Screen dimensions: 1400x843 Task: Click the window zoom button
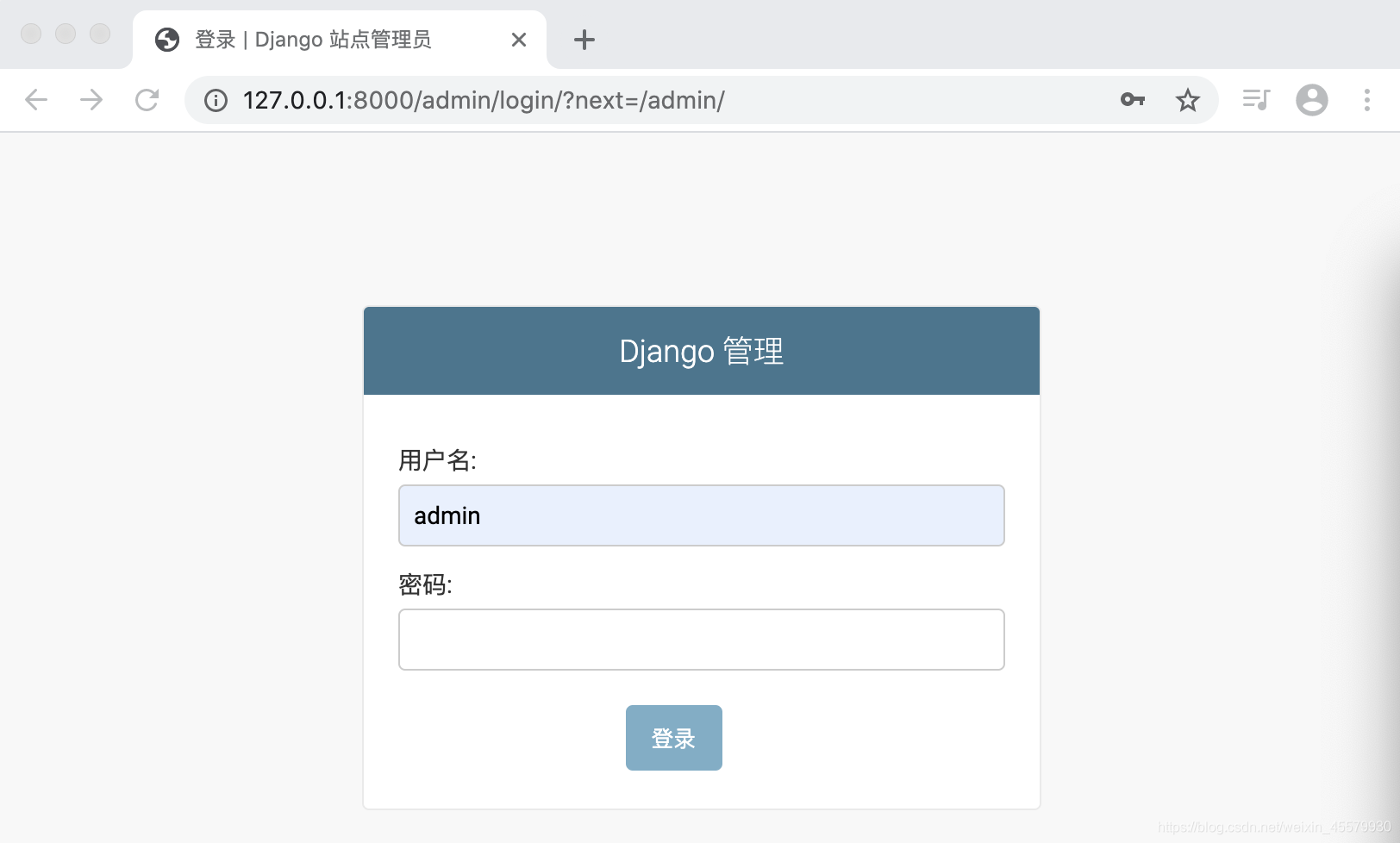(100, 34)
